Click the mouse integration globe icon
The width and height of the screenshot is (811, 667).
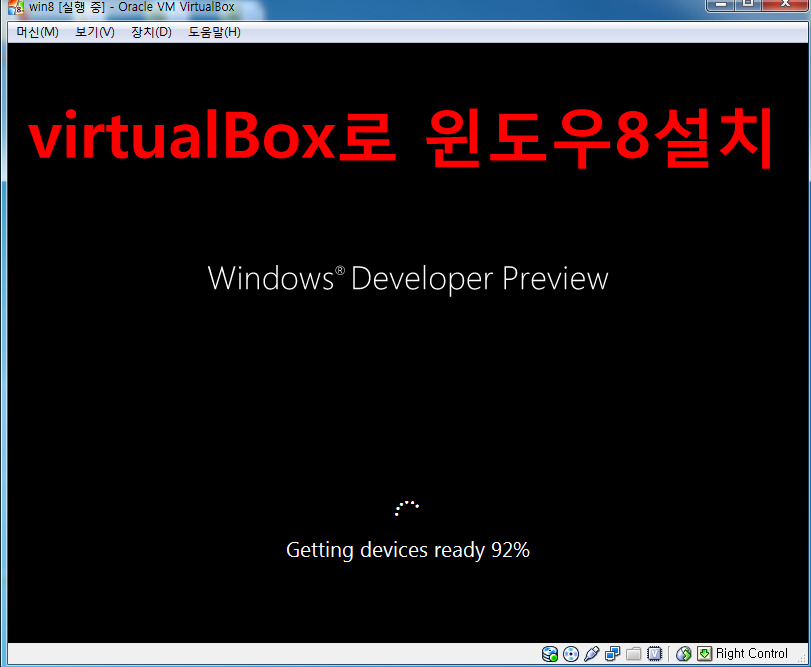tap(684, 654)
